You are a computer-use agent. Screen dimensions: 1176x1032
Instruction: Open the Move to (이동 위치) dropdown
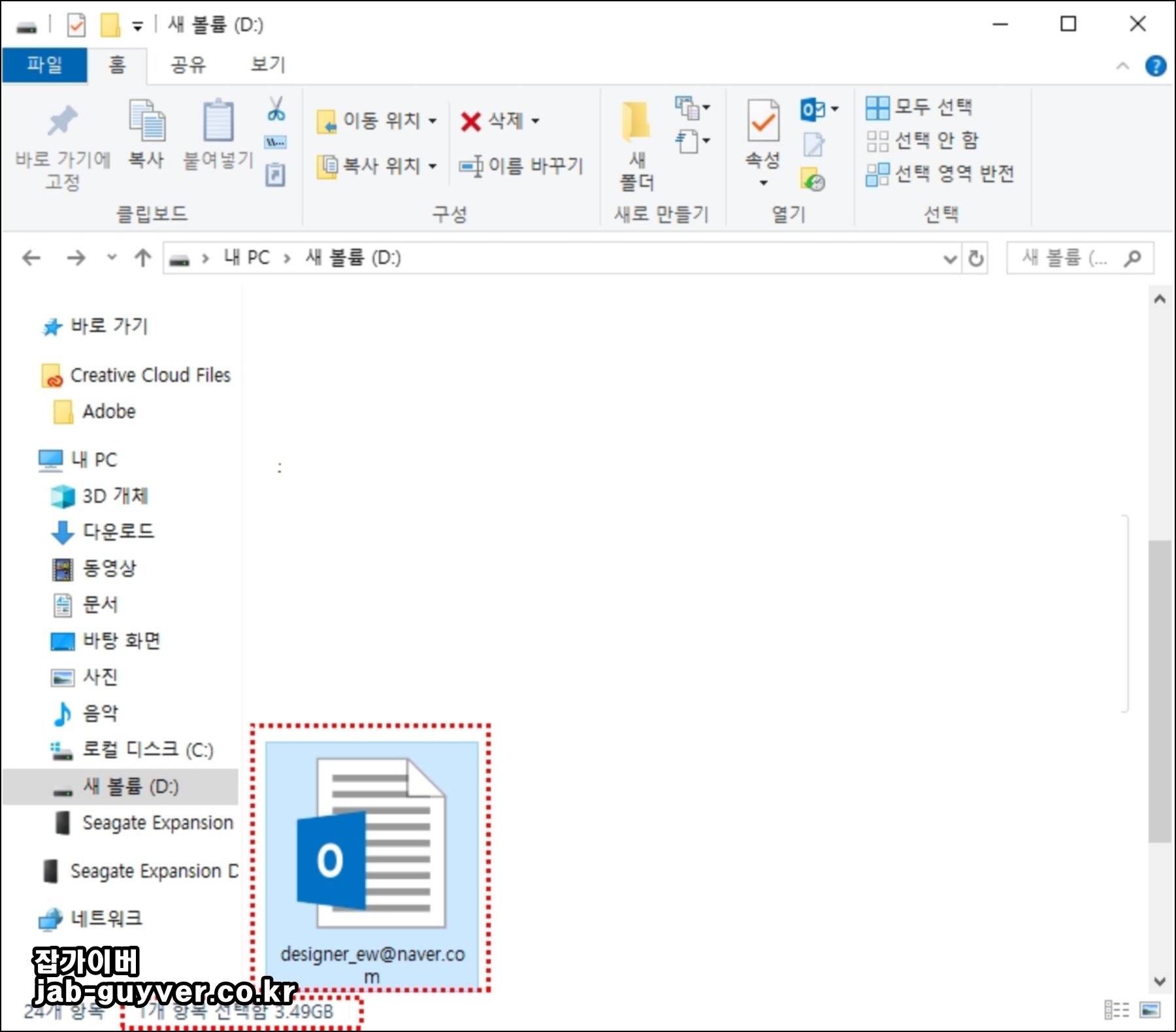click(377, 121)
